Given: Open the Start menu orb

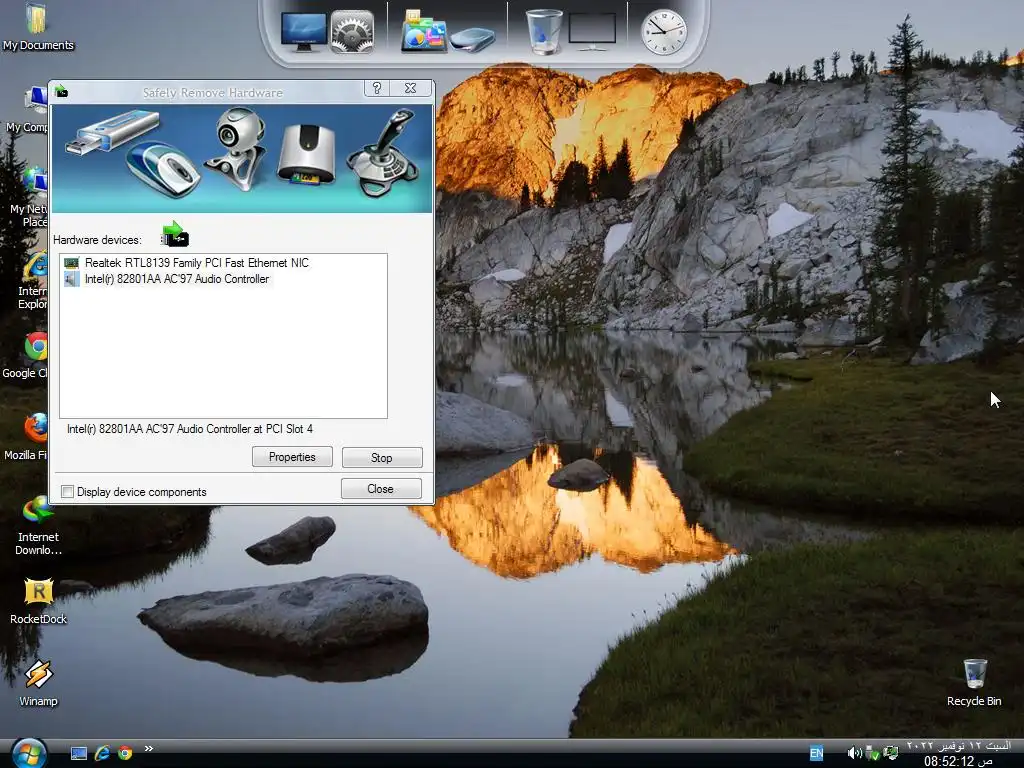Looking at the screenshot, I should point(29,753).
